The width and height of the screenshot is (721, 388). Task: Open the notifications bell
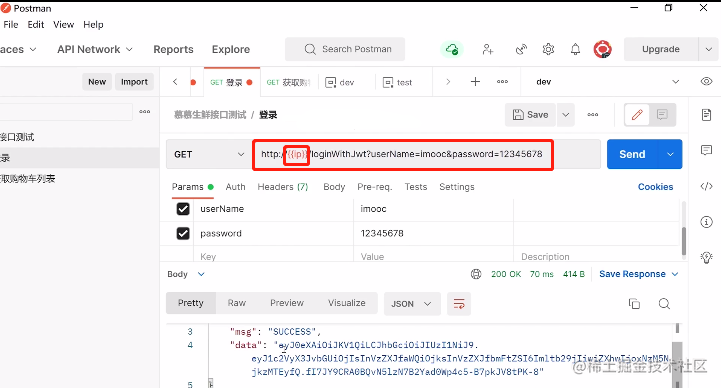click(x=575, y=49)
